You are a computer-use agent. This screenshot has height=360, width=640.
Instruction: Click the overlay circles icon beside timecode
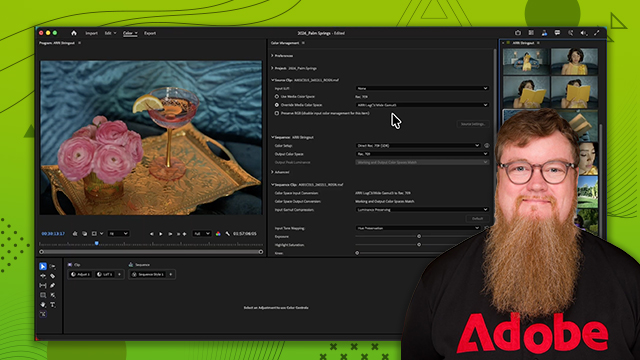click(x=84, y=233)
